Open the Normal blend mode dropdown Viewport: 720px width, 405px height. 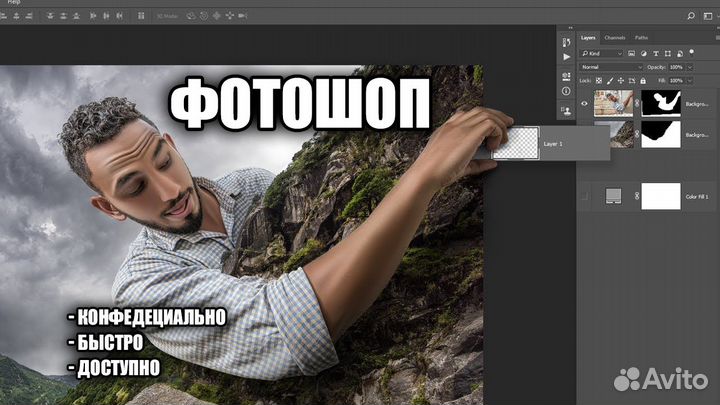[611, 67]
